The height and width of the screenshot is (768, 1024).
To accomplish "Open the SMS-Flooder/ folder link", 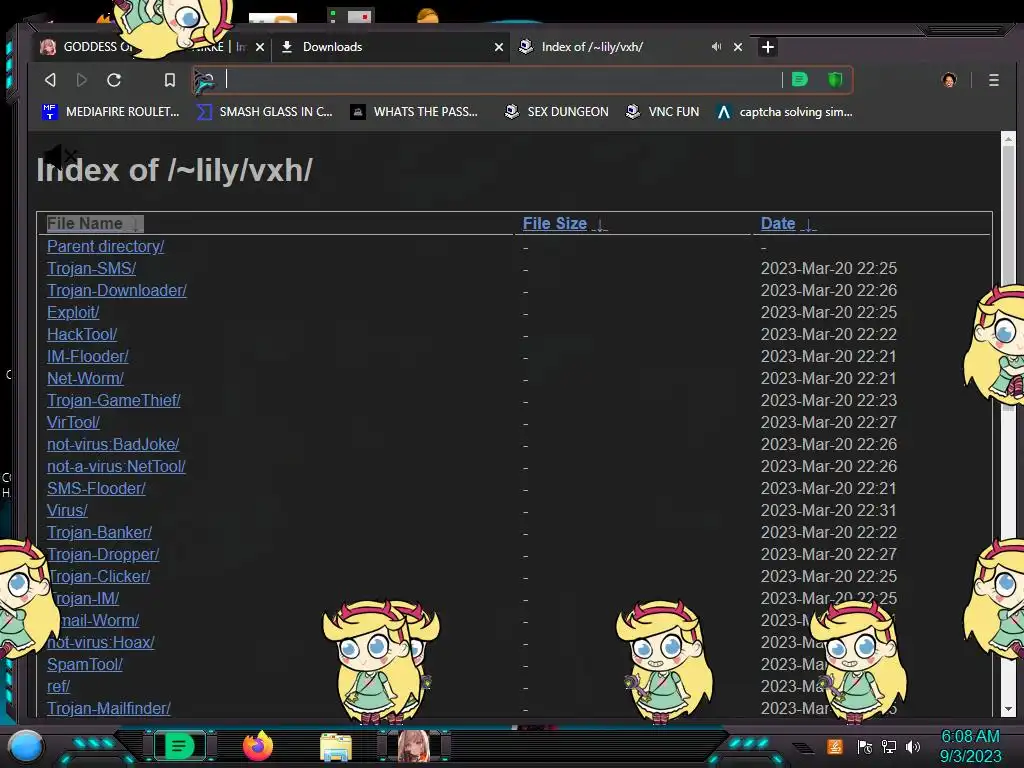I will pyautogui.click(x=96, y=488).
